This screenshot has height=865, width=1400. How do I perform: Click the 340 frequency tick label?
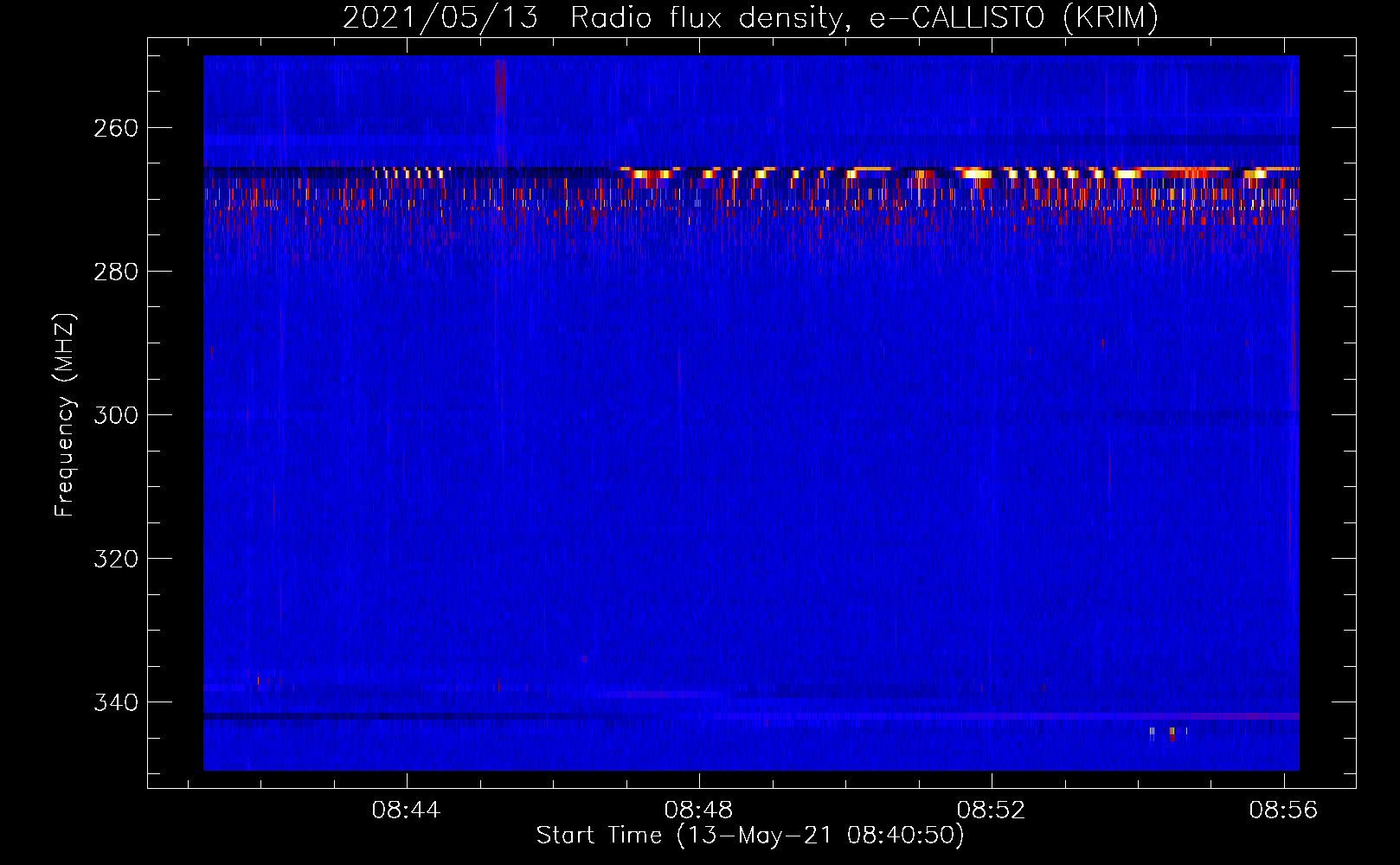[115, 702]
